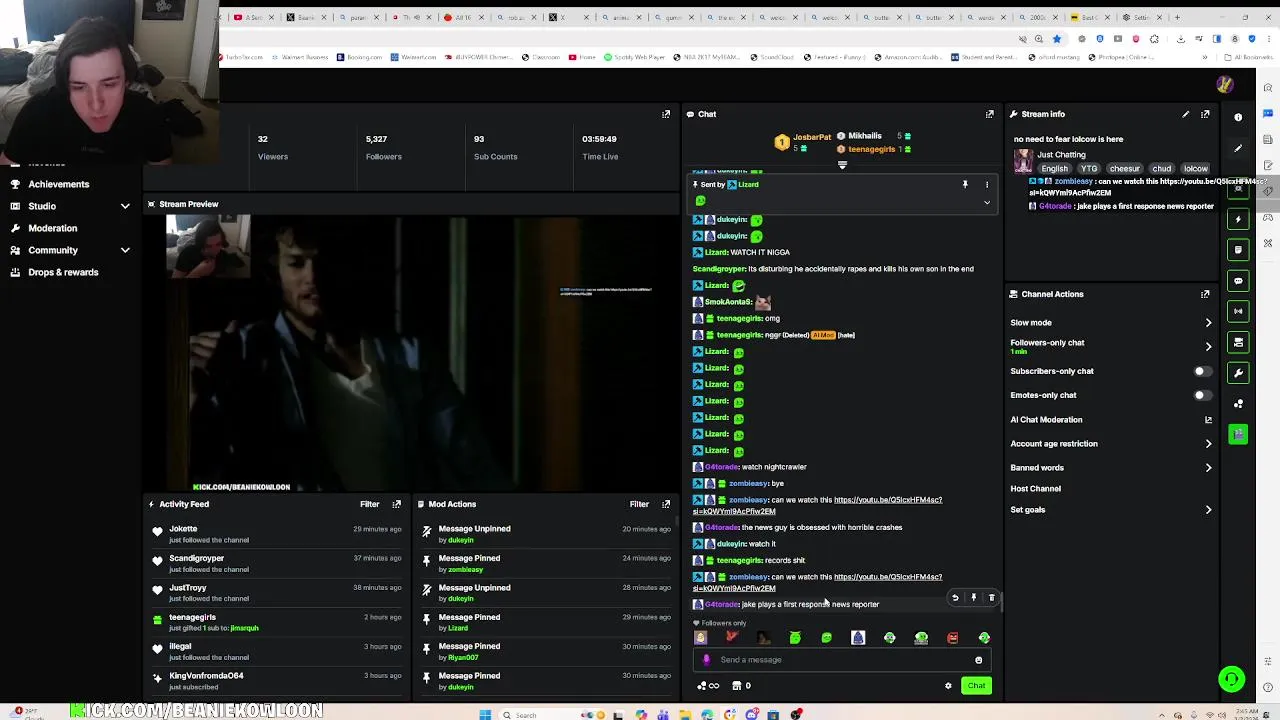Viewport: 1280px width, 720px height.
Task: Expand Banned words options
Action: (x=1208, y=468)
